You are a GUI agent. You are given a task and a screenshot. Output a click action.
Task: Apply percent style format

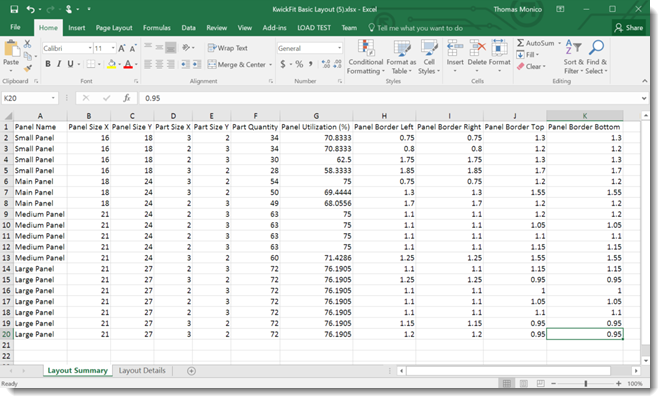pyautogui.click(x=299, y=64)
